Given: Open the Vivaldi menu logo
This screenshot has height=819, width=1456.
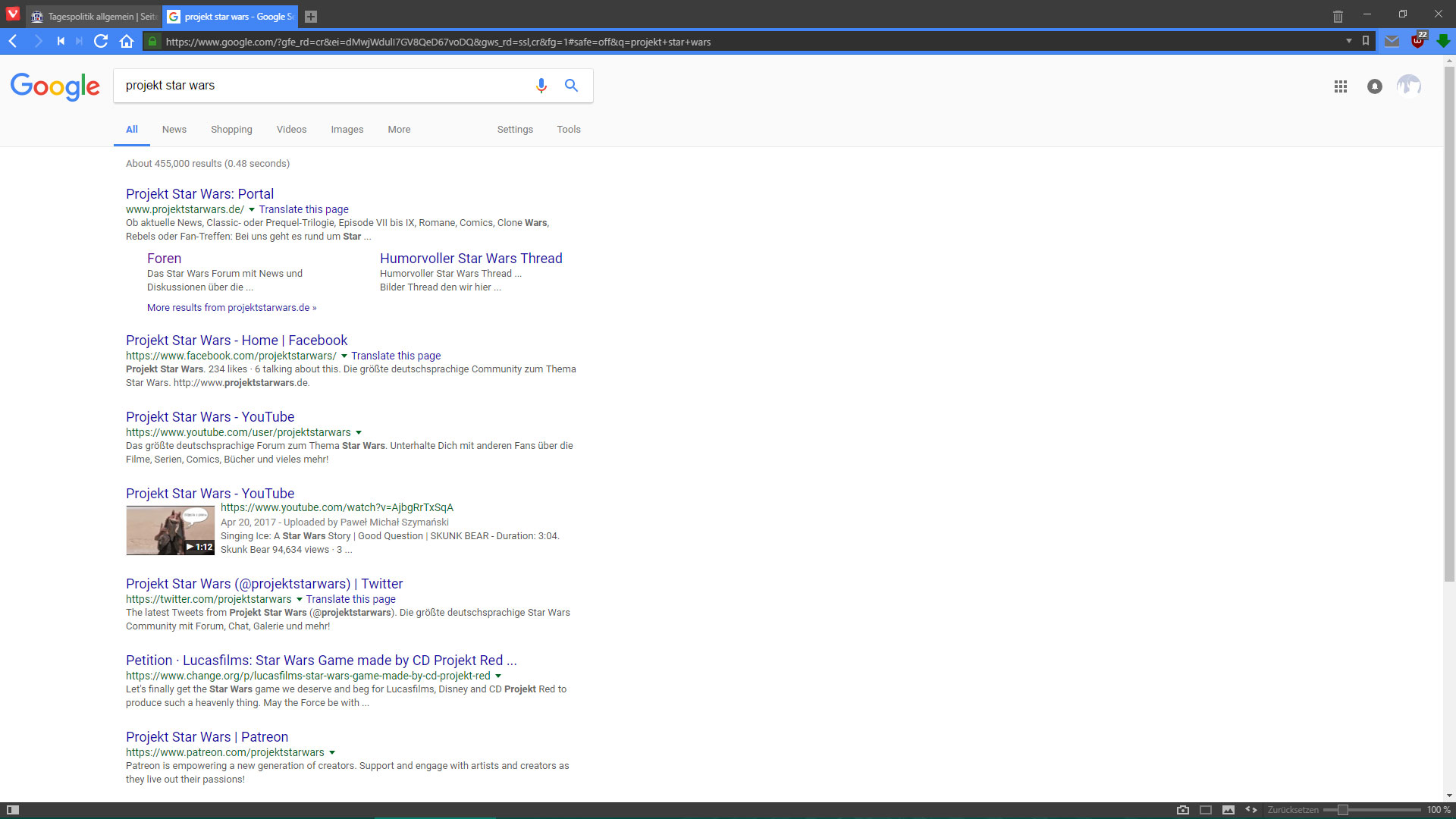Looking at the screenshot, I should tap(13, 14).
